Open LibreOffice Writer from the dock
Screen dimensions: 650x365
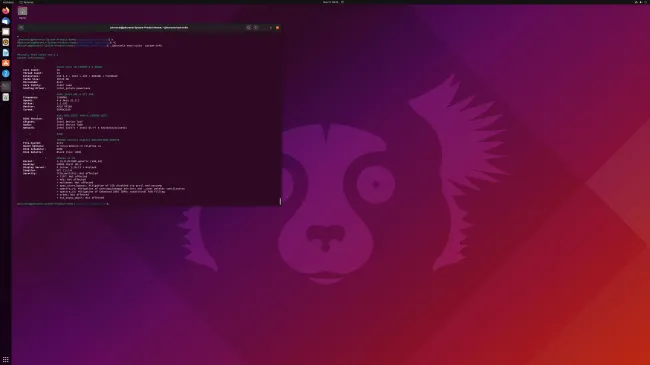[6, 53]
